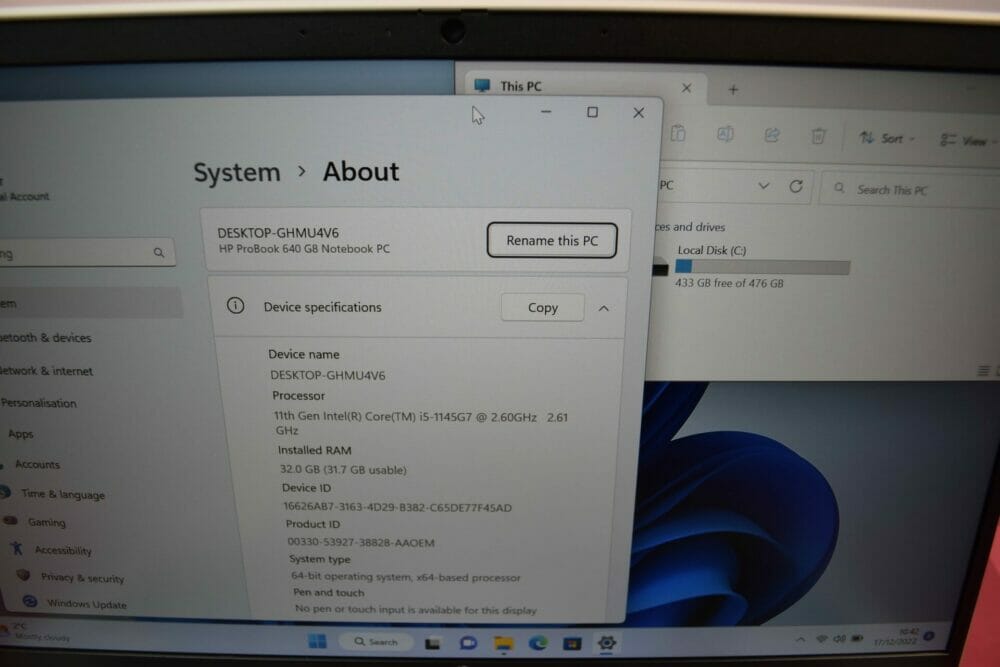Click the This PC monitor icon on tab
1000x667 pixels.
(483, 85)
